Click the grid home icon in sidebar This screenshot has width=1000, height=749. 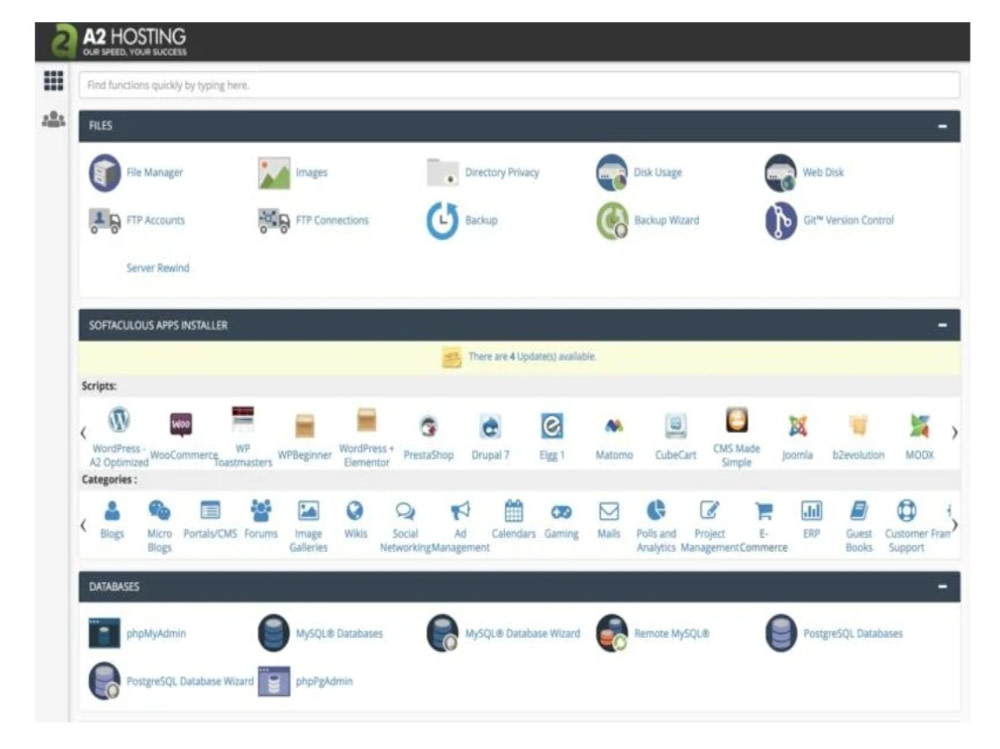point(53,82)
